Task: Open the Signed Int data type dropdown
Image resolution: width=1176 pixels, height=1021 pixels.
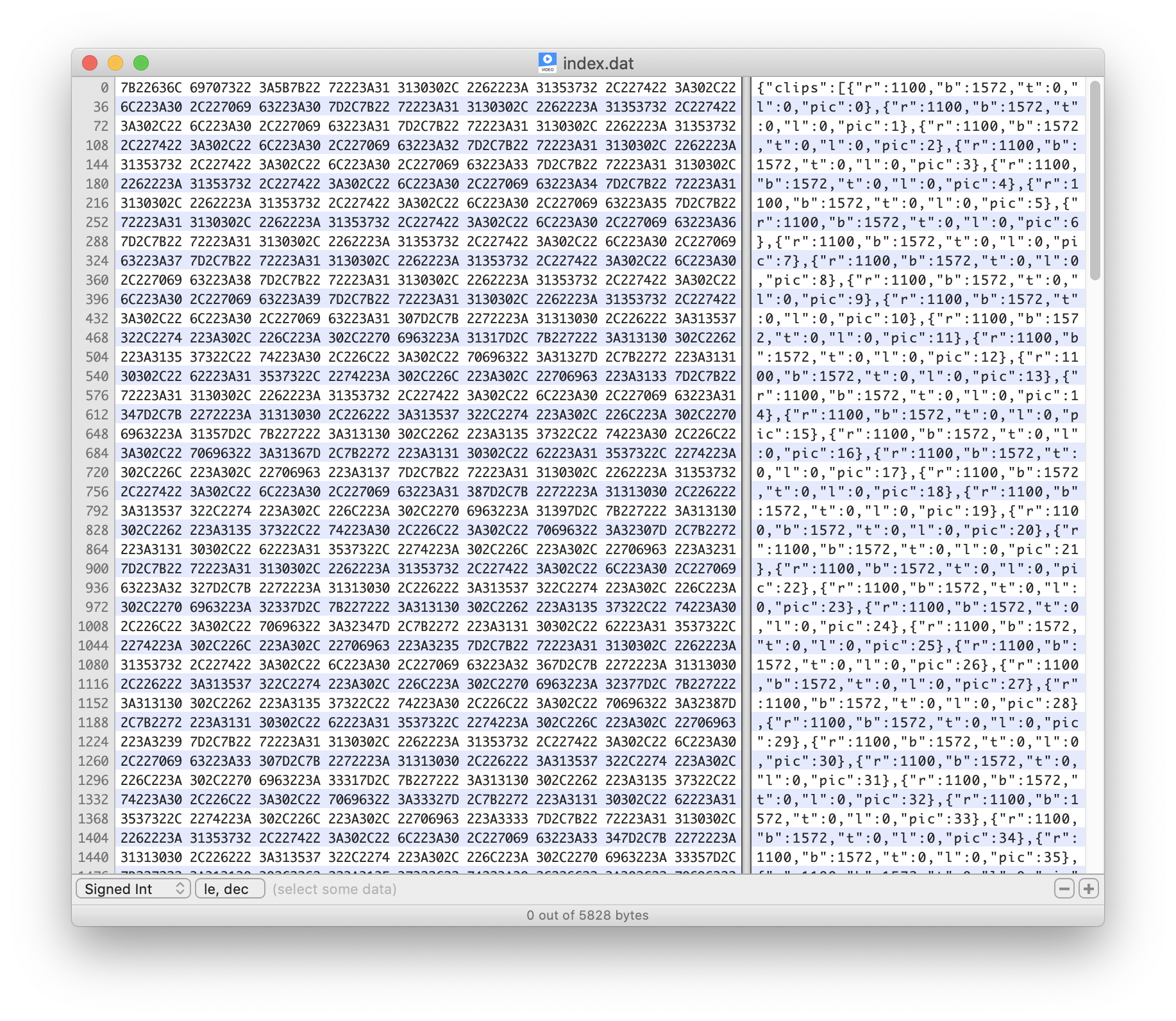Action: click(133, 889)
